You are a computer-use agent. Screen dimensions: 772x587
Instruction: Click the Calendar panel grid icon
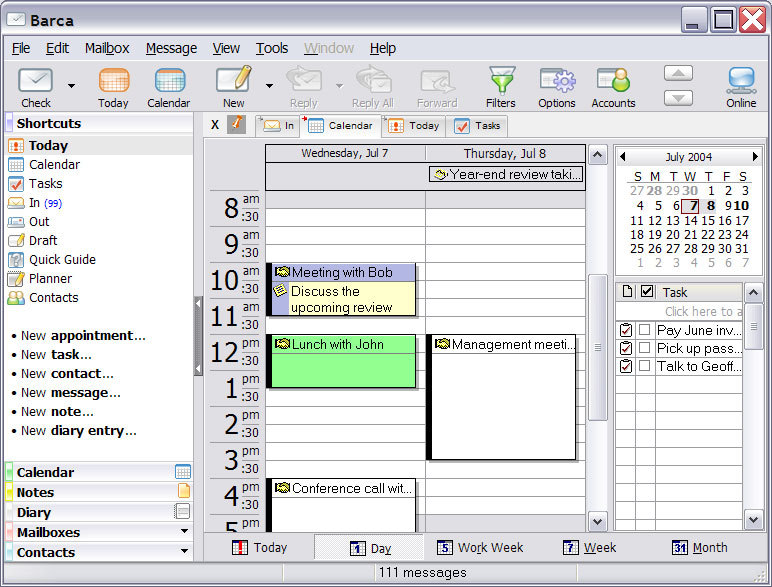(x=183, y=472)
